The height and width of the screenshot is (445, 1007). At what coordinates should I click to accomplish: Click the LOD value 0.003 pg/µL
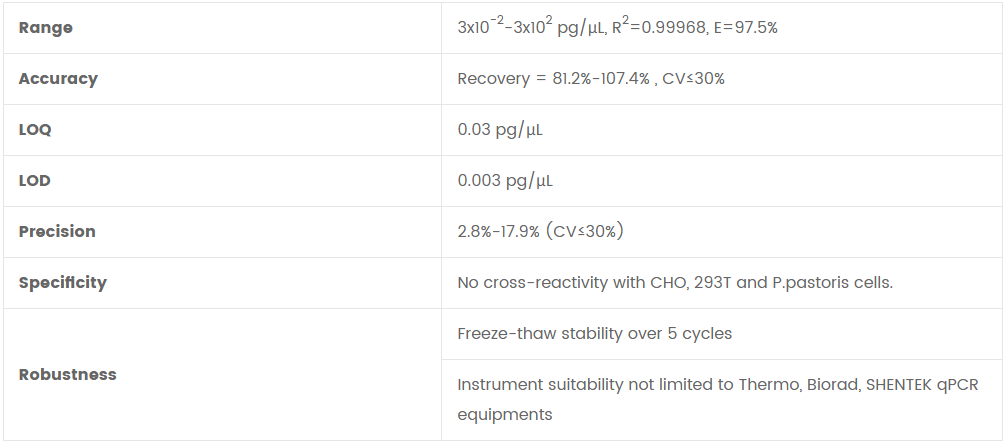pos(505,181)
